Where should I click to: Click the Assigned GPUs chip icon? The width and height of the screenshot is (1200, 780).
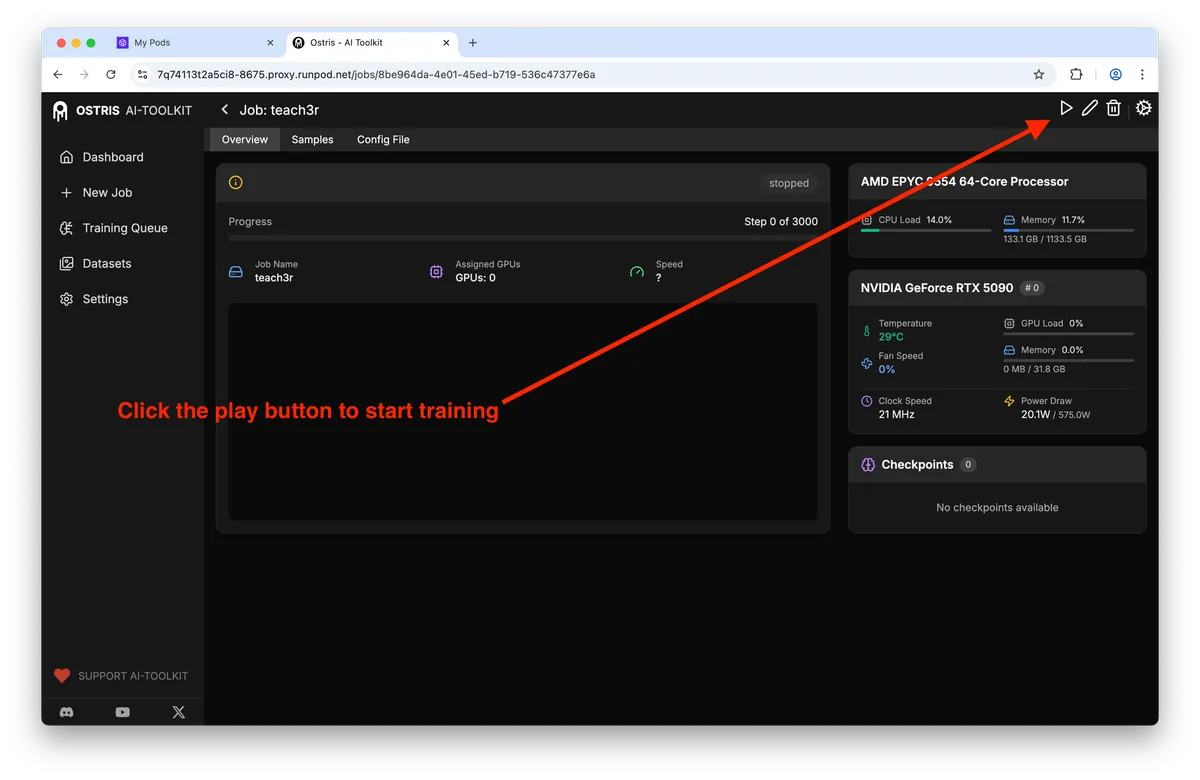click(436, 272)
